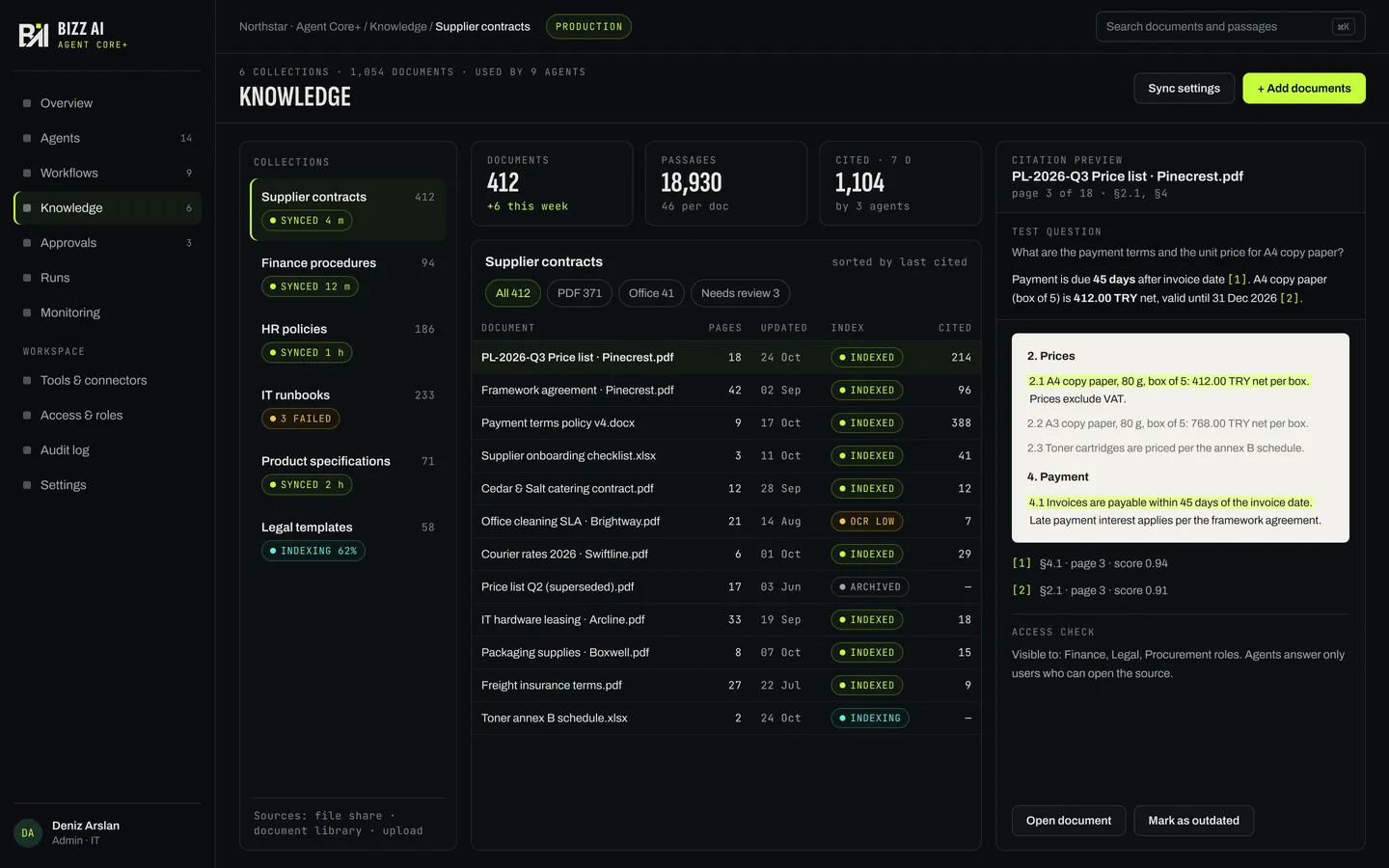
Task: Click the Sync settings button
Action: click(1184, 88)
